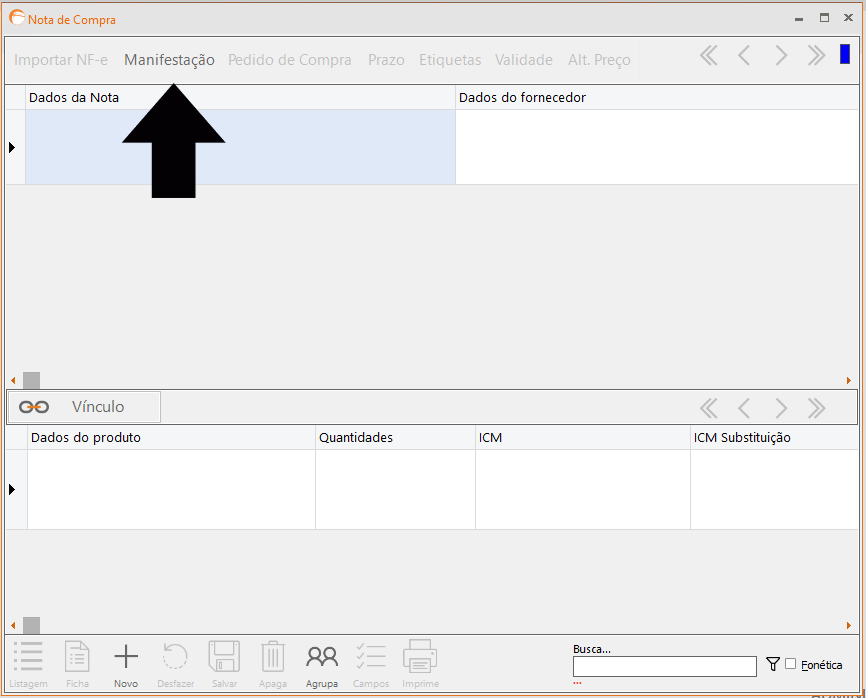Click upper grid horizontal scrollbar right arrow
Viewport: 866px width, 698px height.
(849, 380)
